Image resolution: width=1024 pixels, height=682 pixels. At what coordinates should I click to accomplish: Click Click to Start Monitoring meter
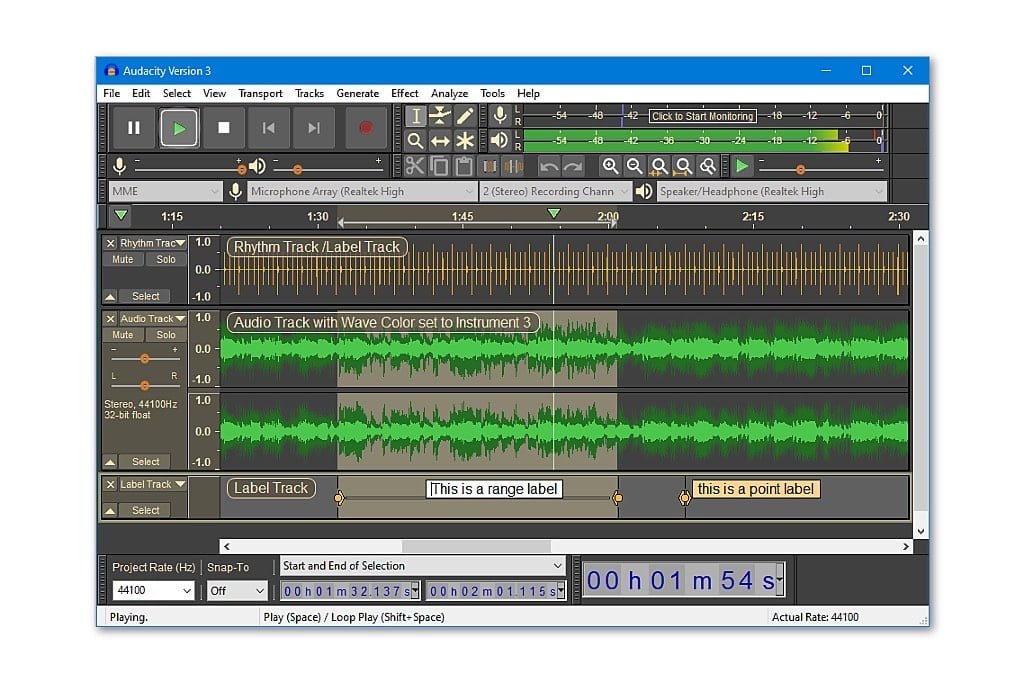(703, 116)
